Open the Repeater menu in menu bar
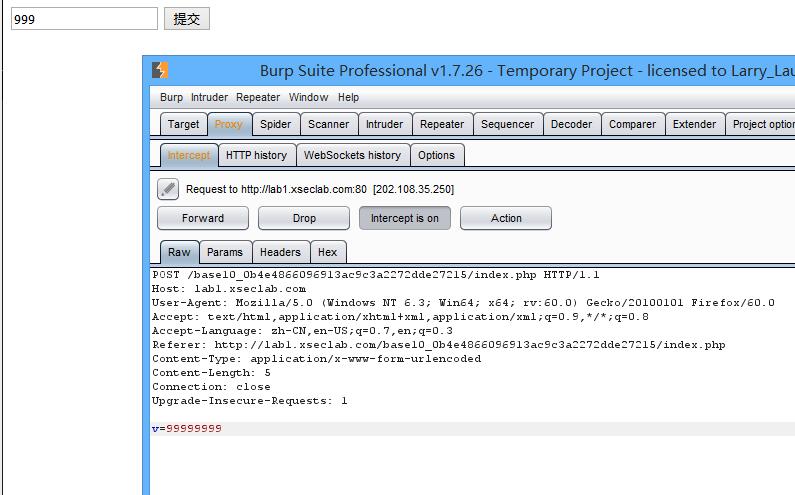 (258, 97)
